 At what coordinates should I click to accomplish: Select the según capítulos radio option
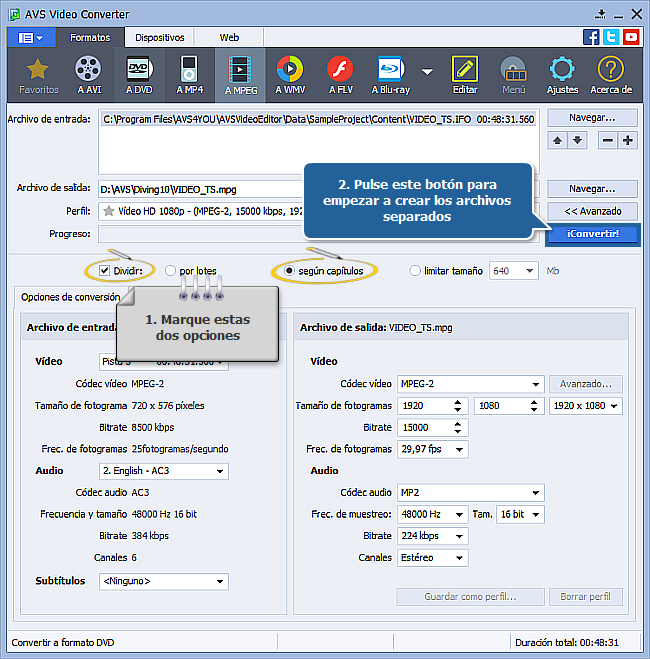289,271
